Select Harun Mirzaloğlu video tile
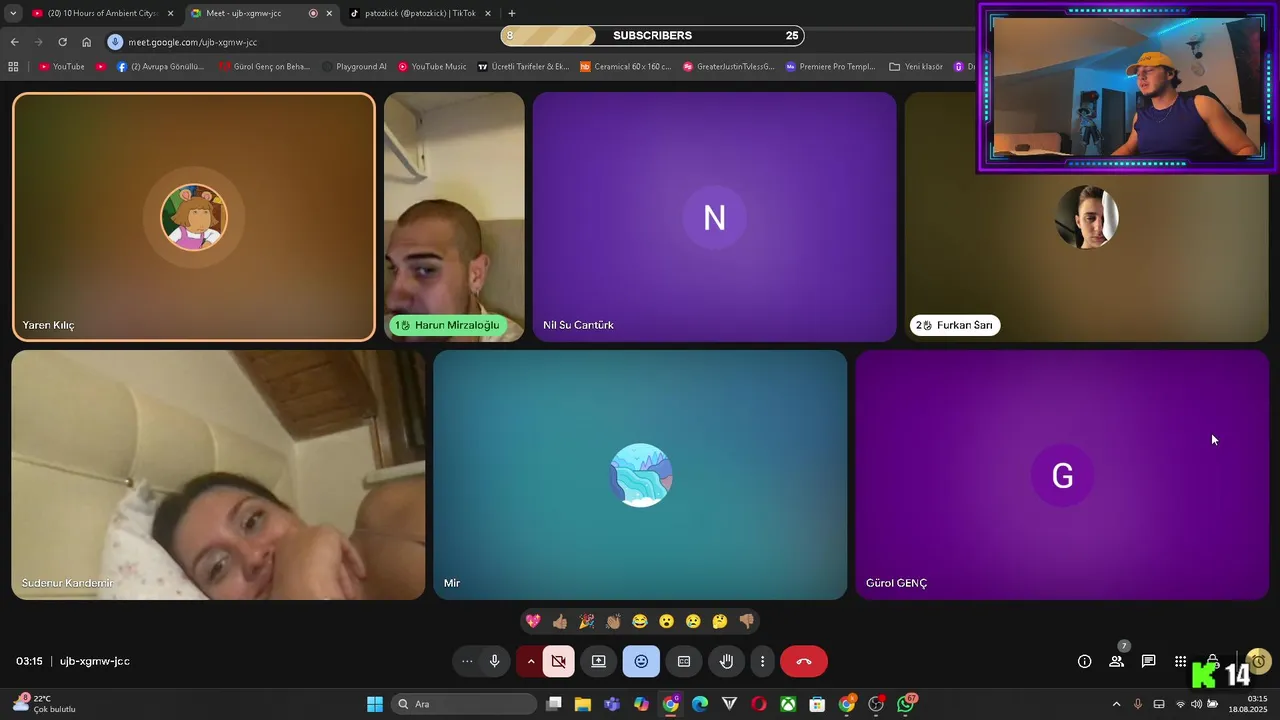The image size is (1280, 720). [454, 217]
